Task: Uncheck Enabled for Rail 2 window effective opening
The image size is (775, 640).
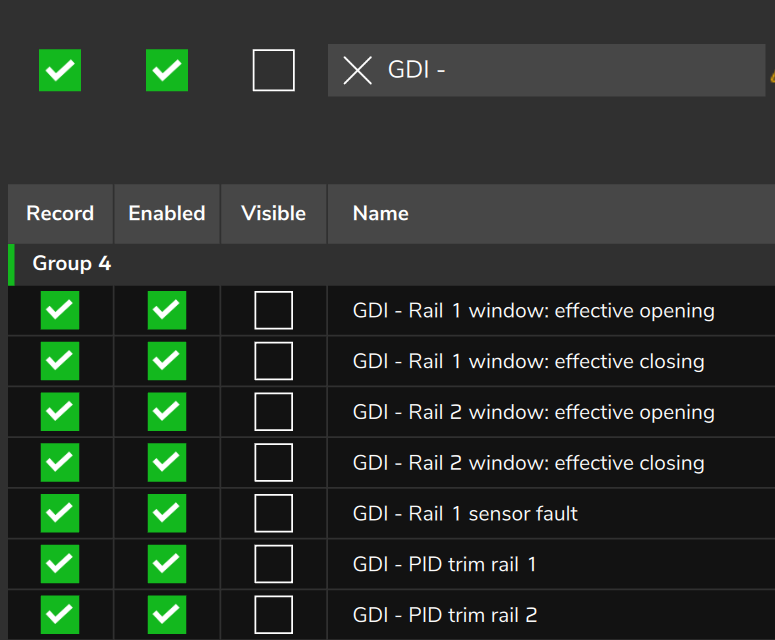Action: (167, 412)
